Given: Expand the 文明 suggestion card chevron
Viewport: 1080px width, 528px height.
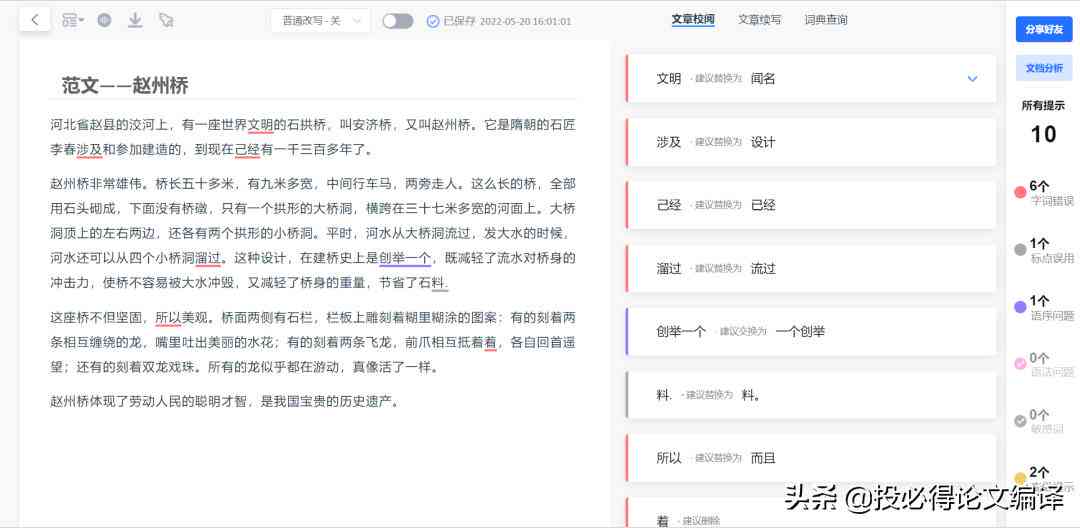Looking at the screenshot, I should point(972,78).
